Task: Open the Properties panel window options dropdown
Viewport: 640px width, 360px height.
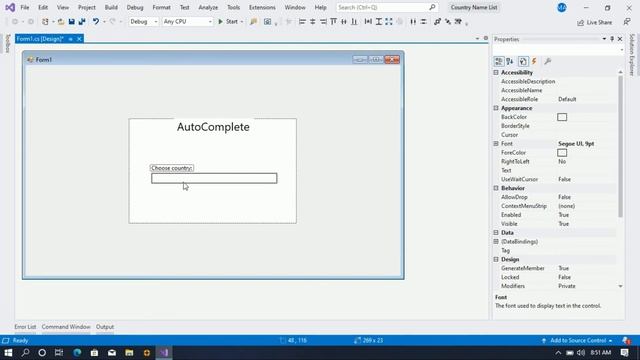Action: coord(604,39)
